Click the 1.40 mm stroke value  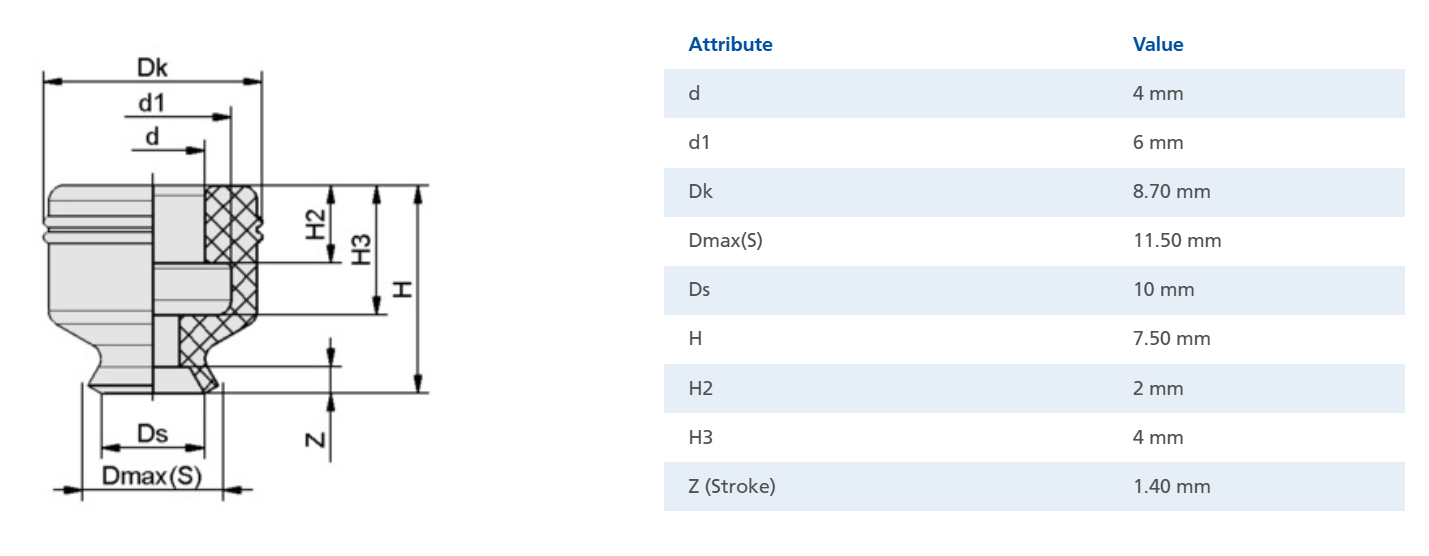coord(1171,486)
